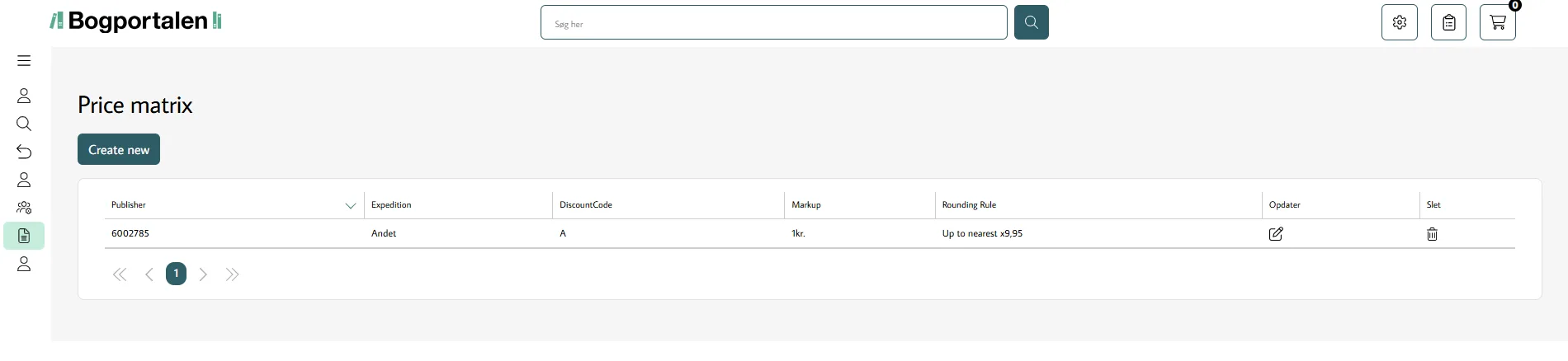Edit the 6002785 price matrix row
Screen dimensions: 1568x361
[1275, 234]
